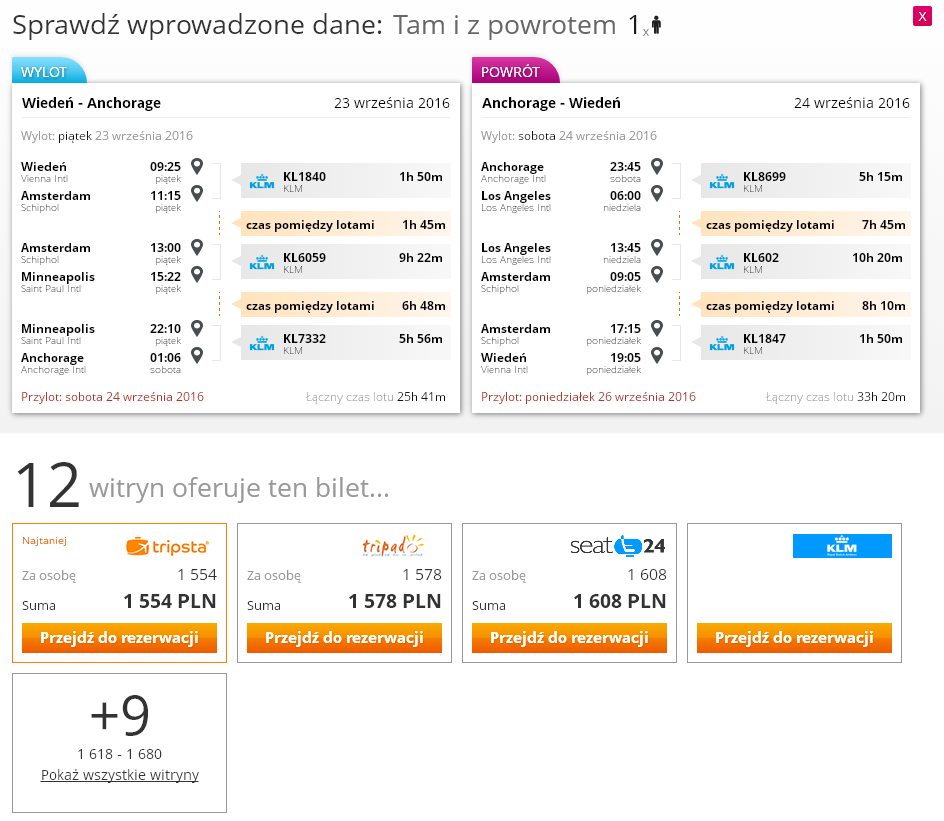Go to reservation on KLM offer
The image size is (944, 821).
(x=794, y=638)
